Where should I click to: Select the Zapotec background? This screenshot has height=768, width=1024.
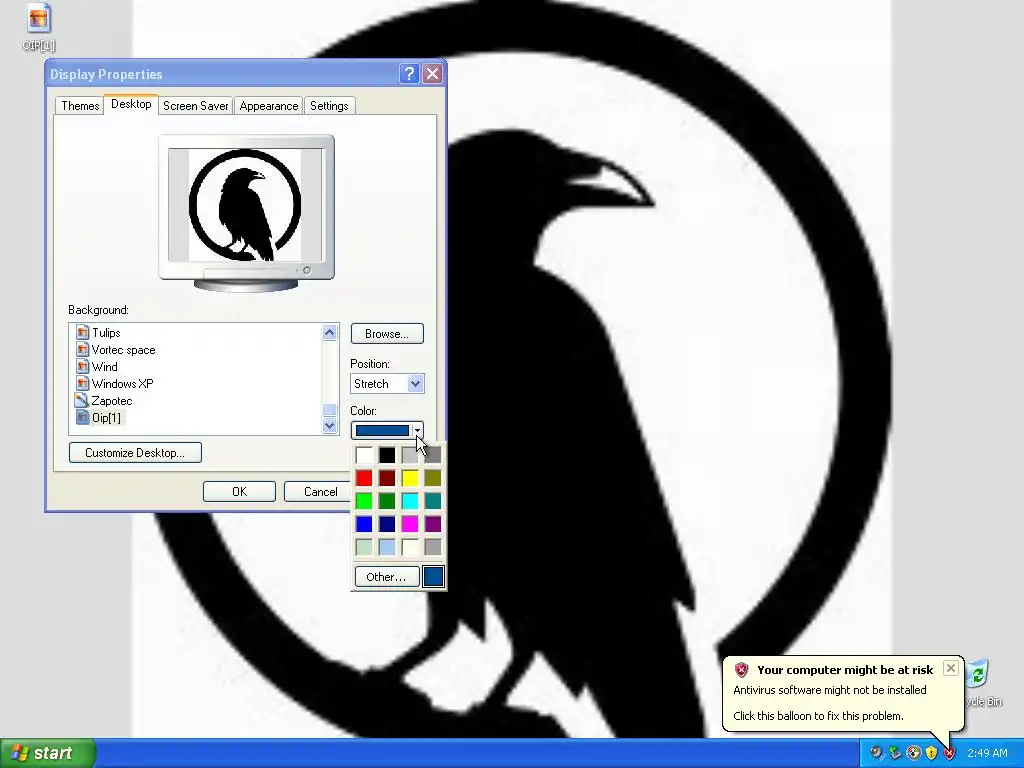(x=112, y=401)
